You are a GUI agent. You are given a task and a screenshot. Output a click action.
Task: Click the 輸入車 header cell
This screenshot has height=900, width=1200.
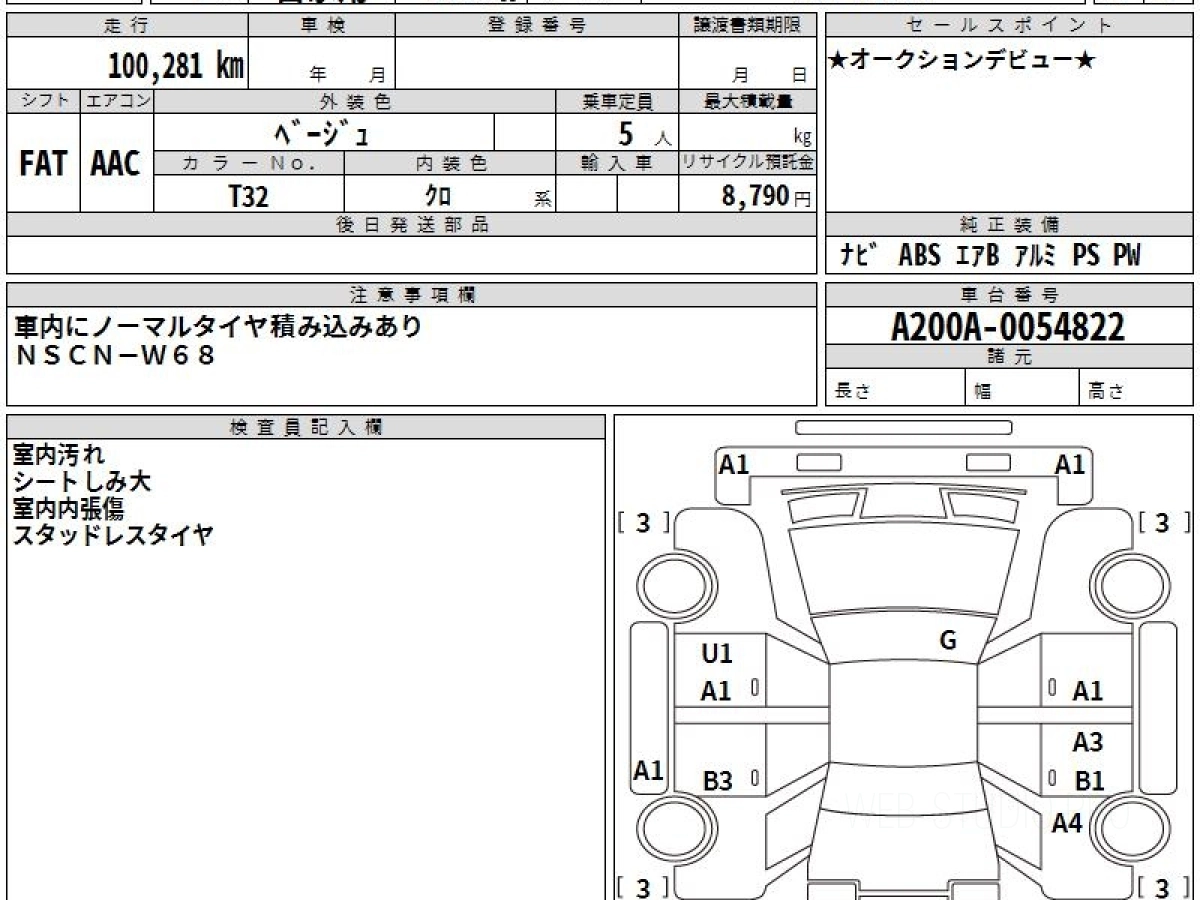coord(617,163)
